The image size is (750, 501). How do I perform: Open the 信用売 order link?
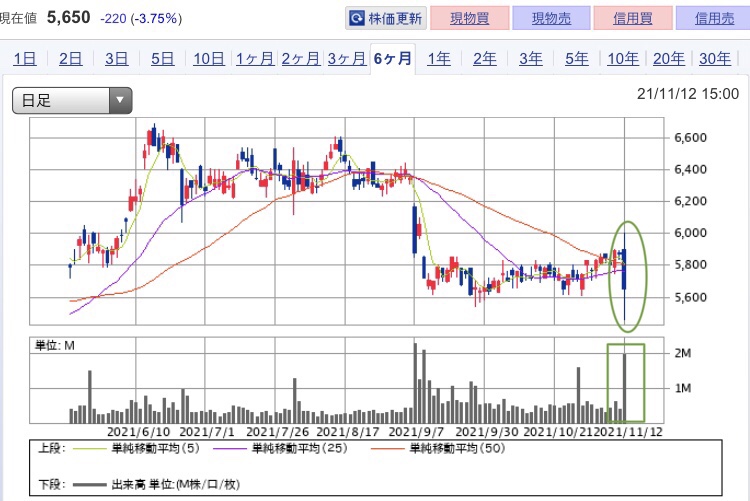coord(714,18)
